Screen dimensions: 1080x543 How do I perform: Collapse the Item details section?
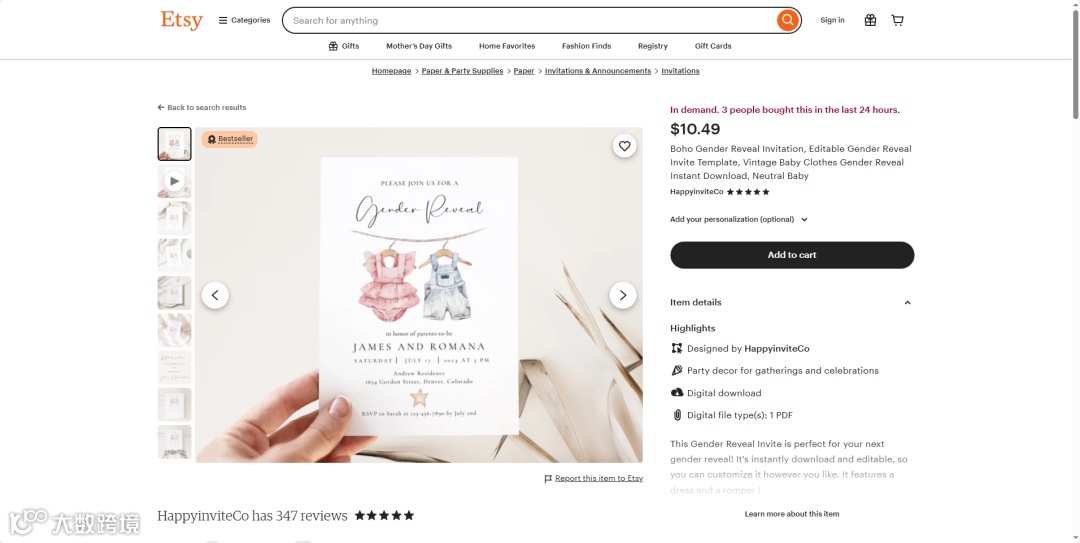(x=791, y=303)
